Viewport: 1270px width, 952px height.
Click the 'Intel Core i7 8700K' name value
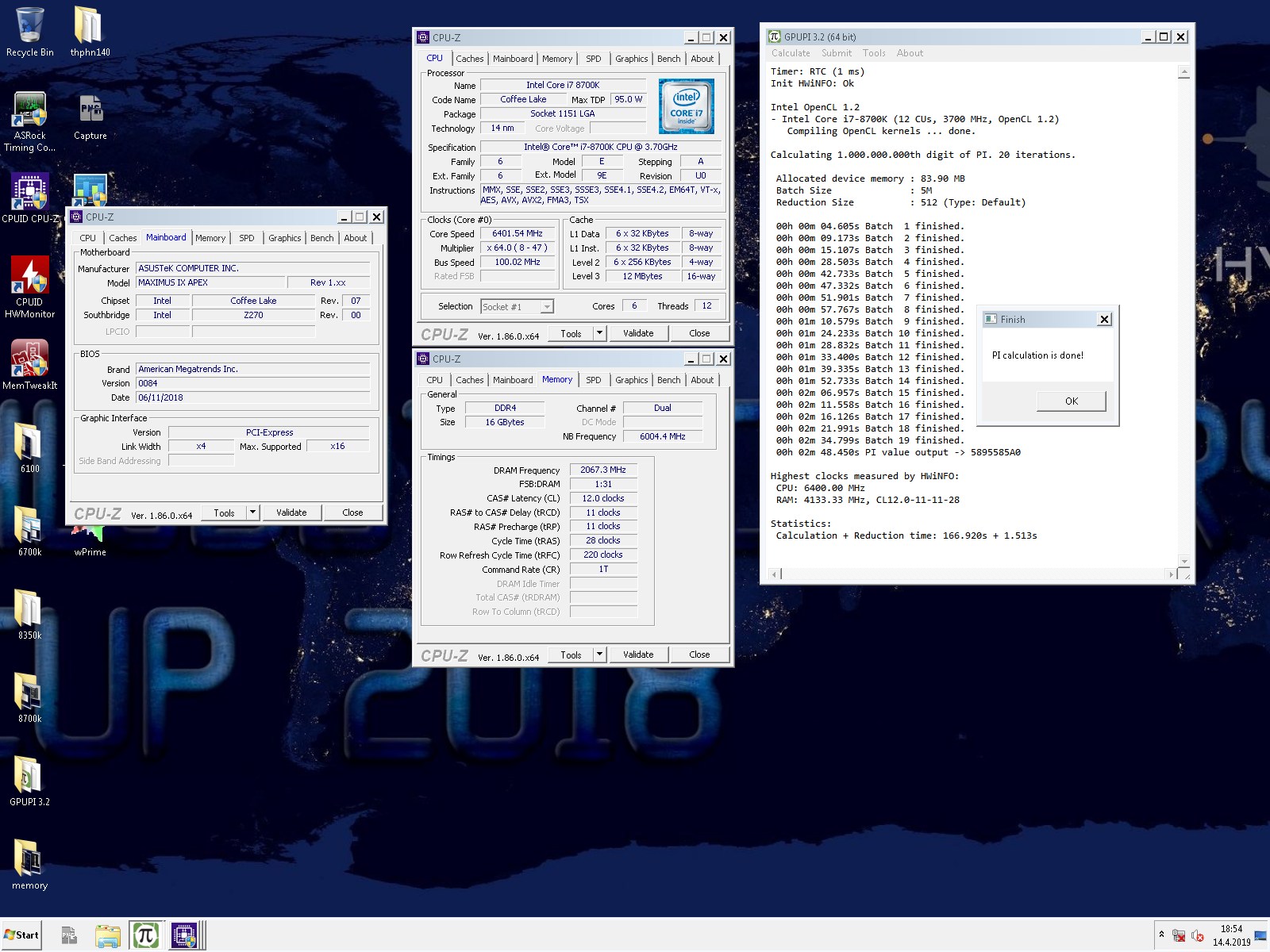(563, 85)
